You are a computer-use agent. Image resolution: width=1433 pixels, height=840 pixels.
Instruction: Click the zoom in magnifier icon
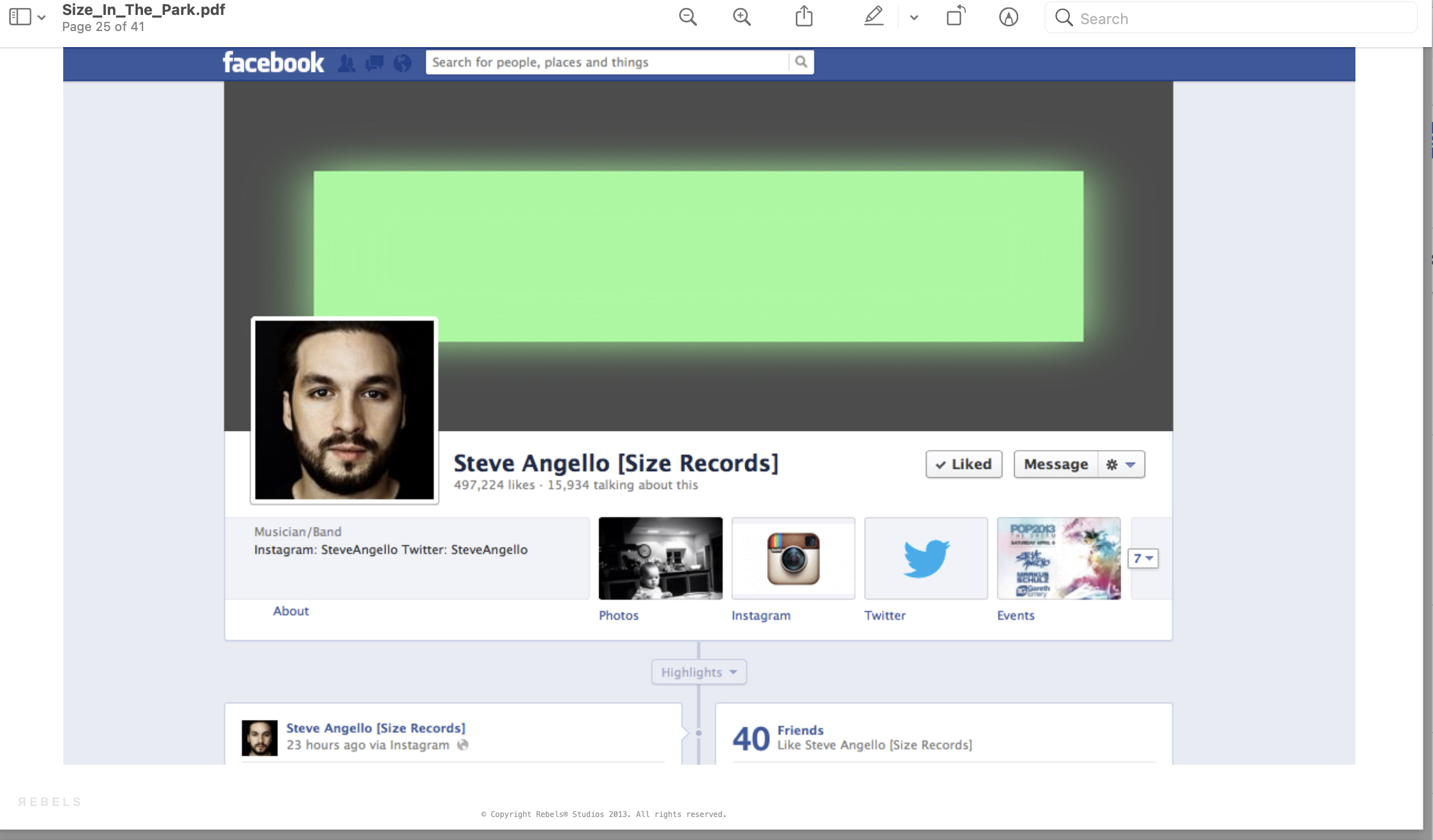(x=742, y=17)
